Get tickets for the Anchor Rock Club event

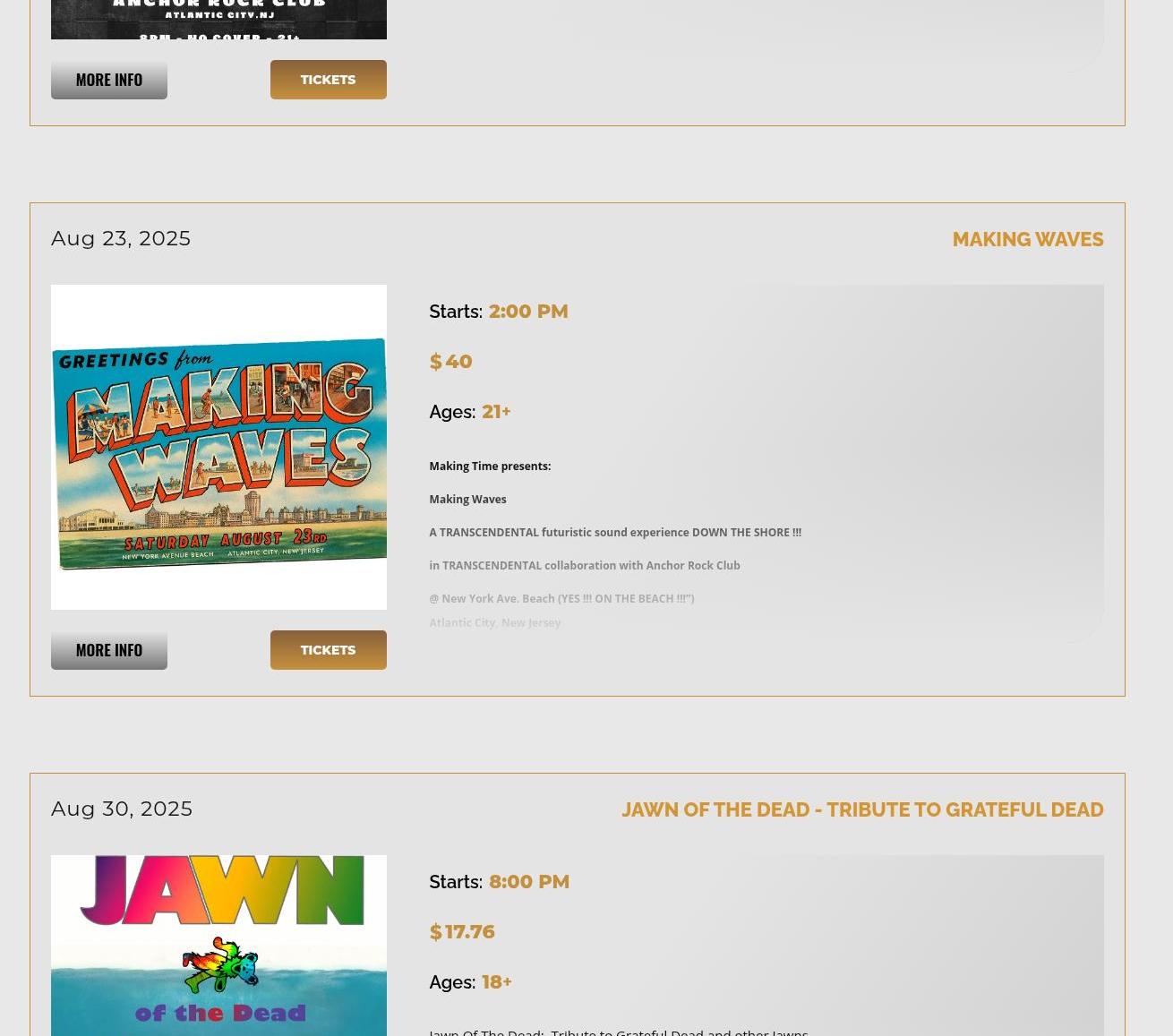point(328,80)
